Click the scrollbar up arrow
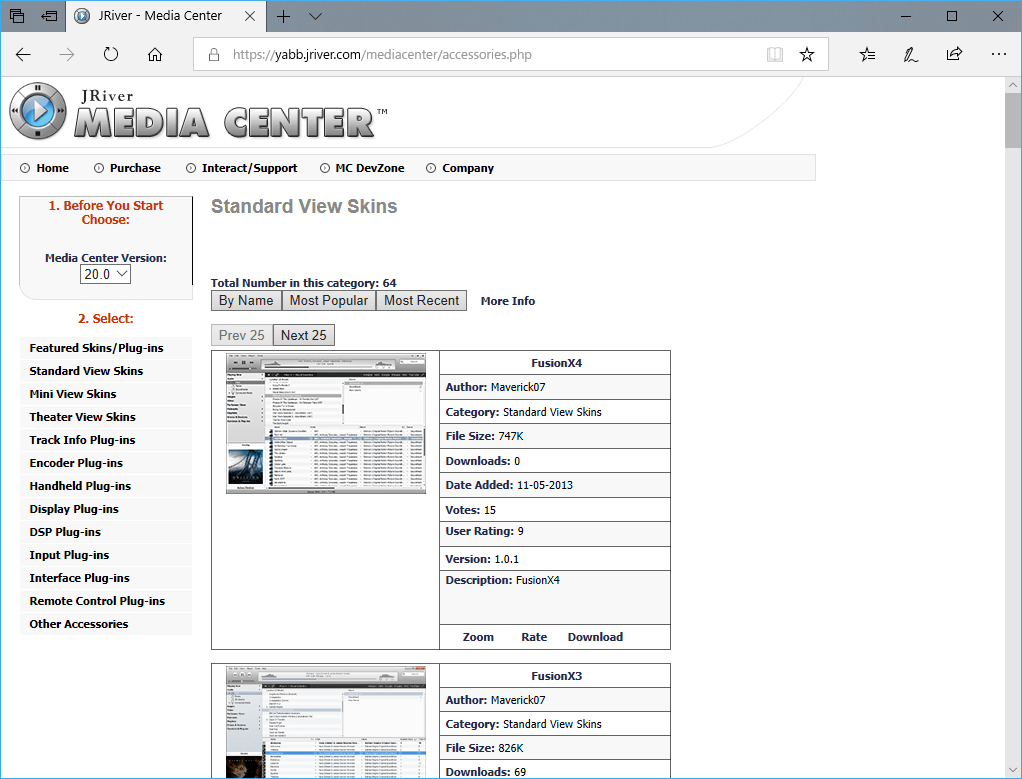The height and width of the screenshot is (779, 1022). click(1013, 85)
